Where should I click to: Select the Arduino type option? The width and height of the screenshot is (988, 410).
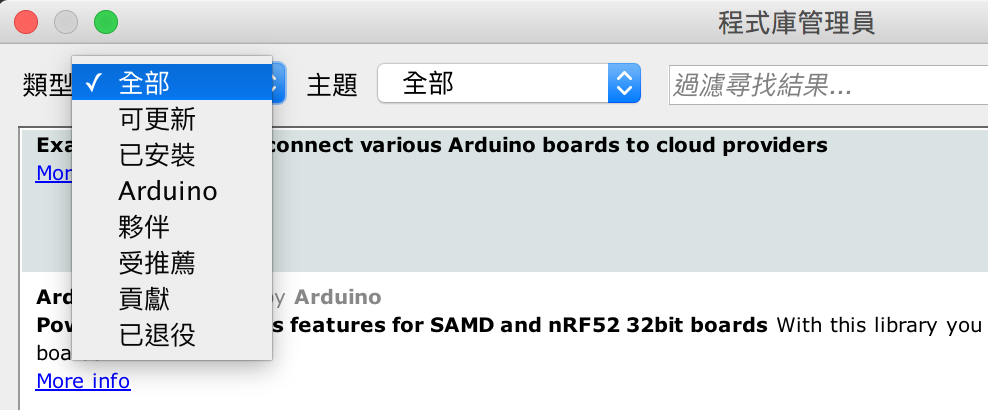click(x=167, y=191)
